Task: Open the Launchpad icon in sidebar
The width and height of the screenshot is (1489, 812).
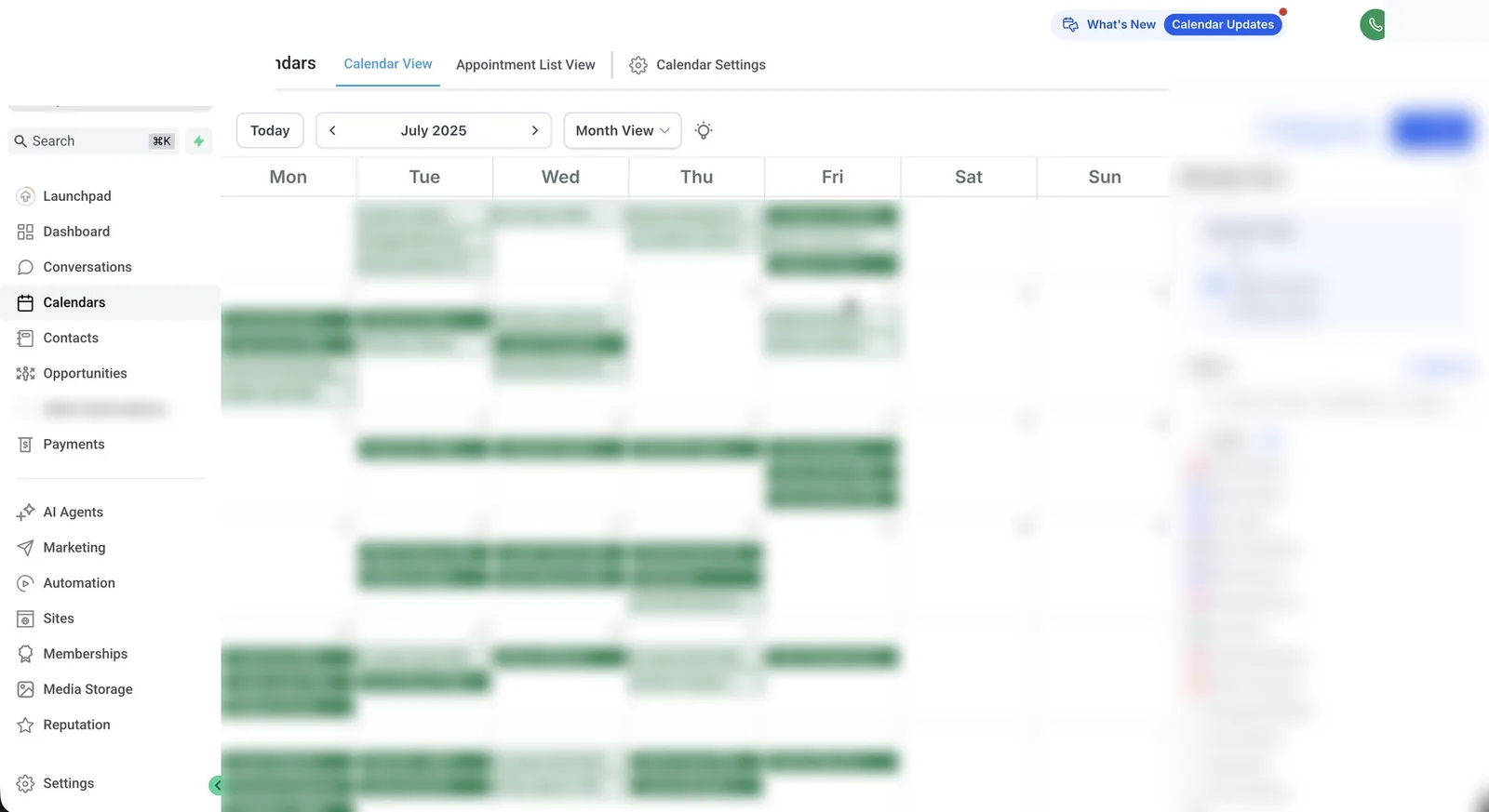Action: click(x=25, y=196)
